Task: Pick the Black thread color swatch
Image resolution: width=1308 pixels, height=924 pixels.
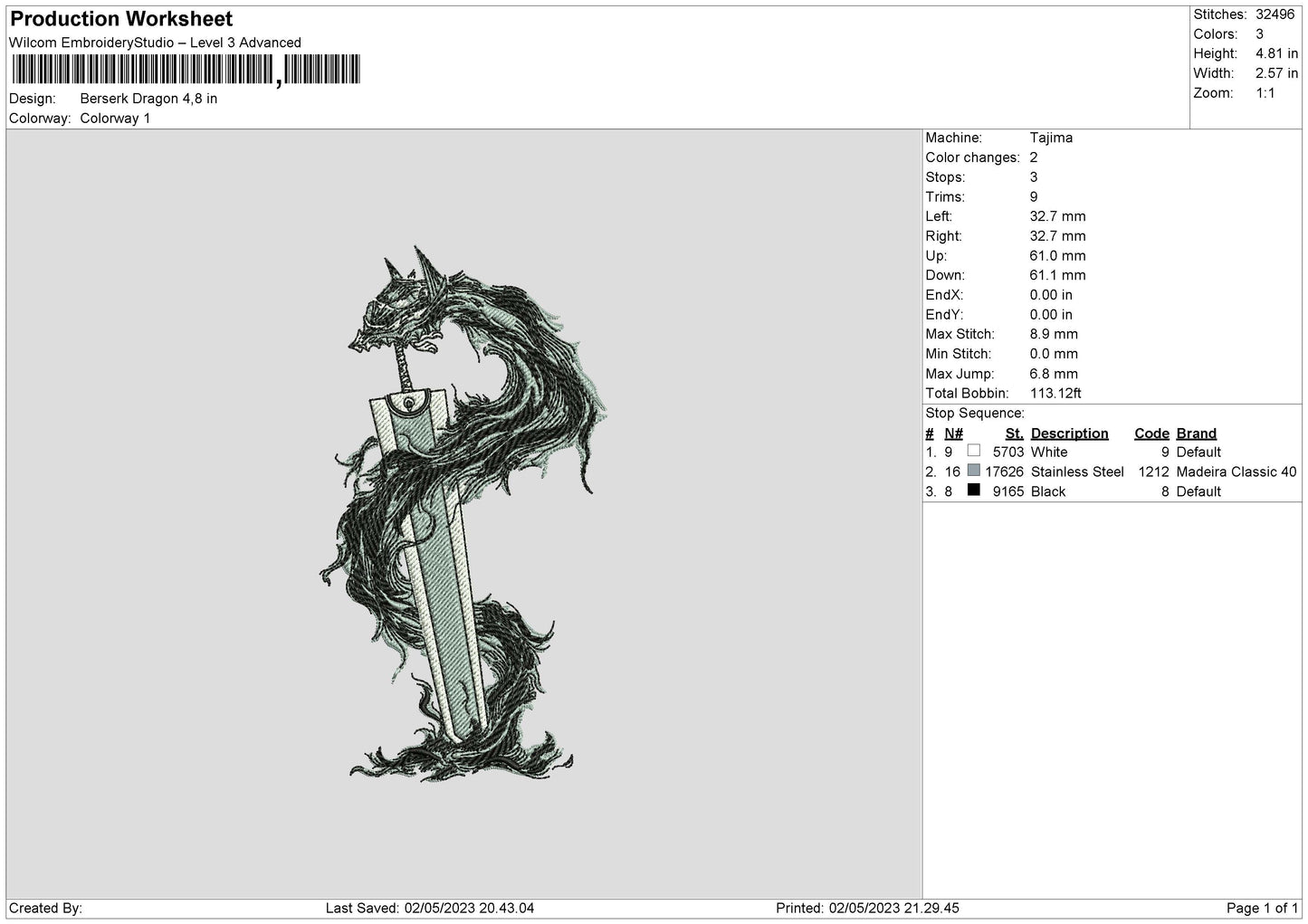Action: pyautogui.click(x=973, y=491)
